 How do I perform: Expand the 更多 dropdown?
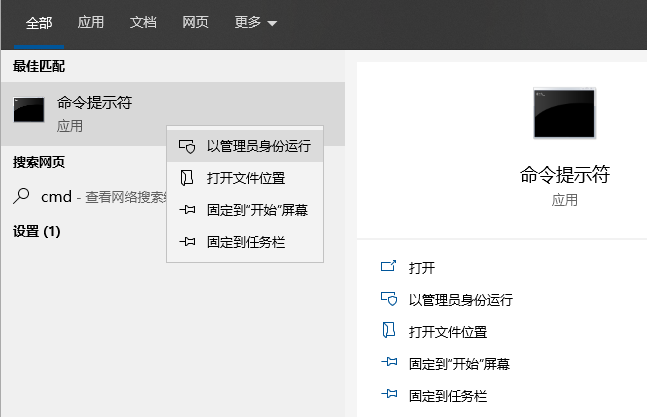[x=255, y=22]
